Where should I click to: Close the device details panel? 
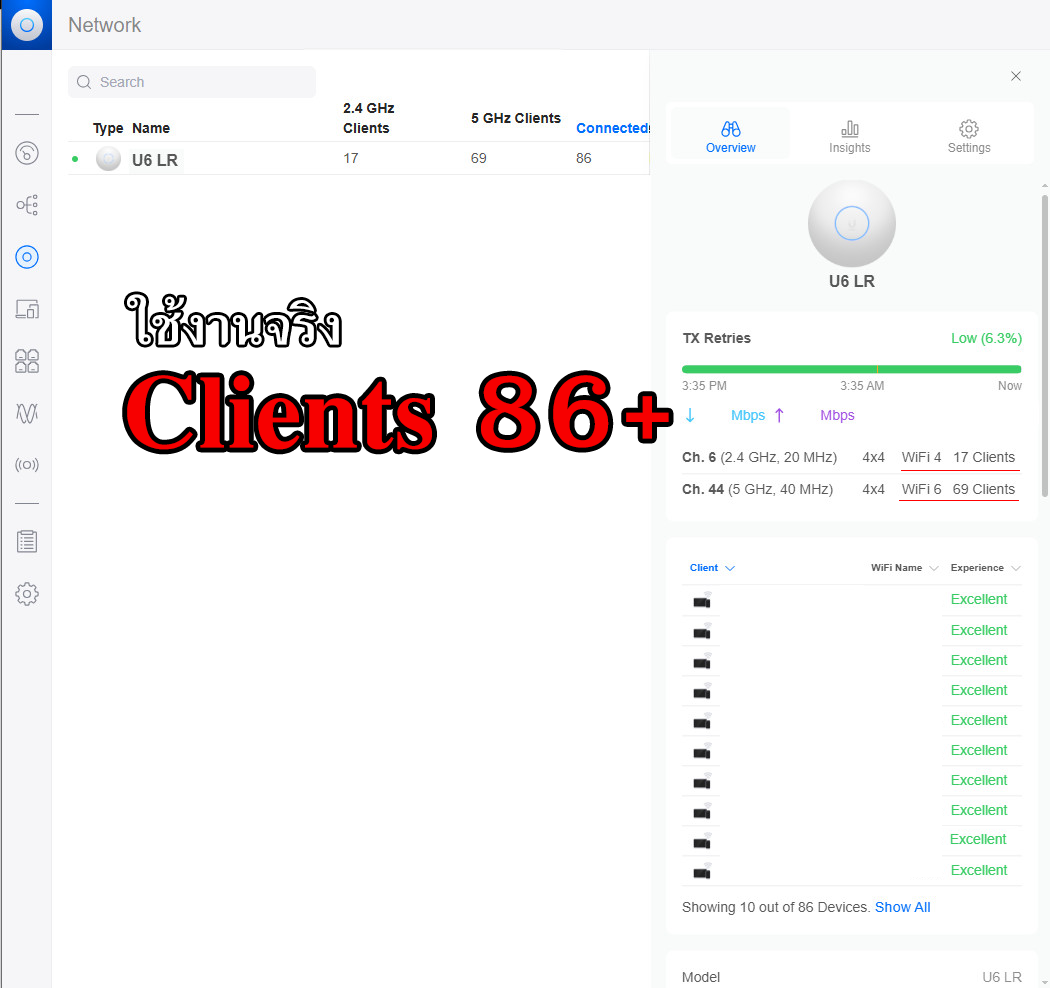(1016, 76)
